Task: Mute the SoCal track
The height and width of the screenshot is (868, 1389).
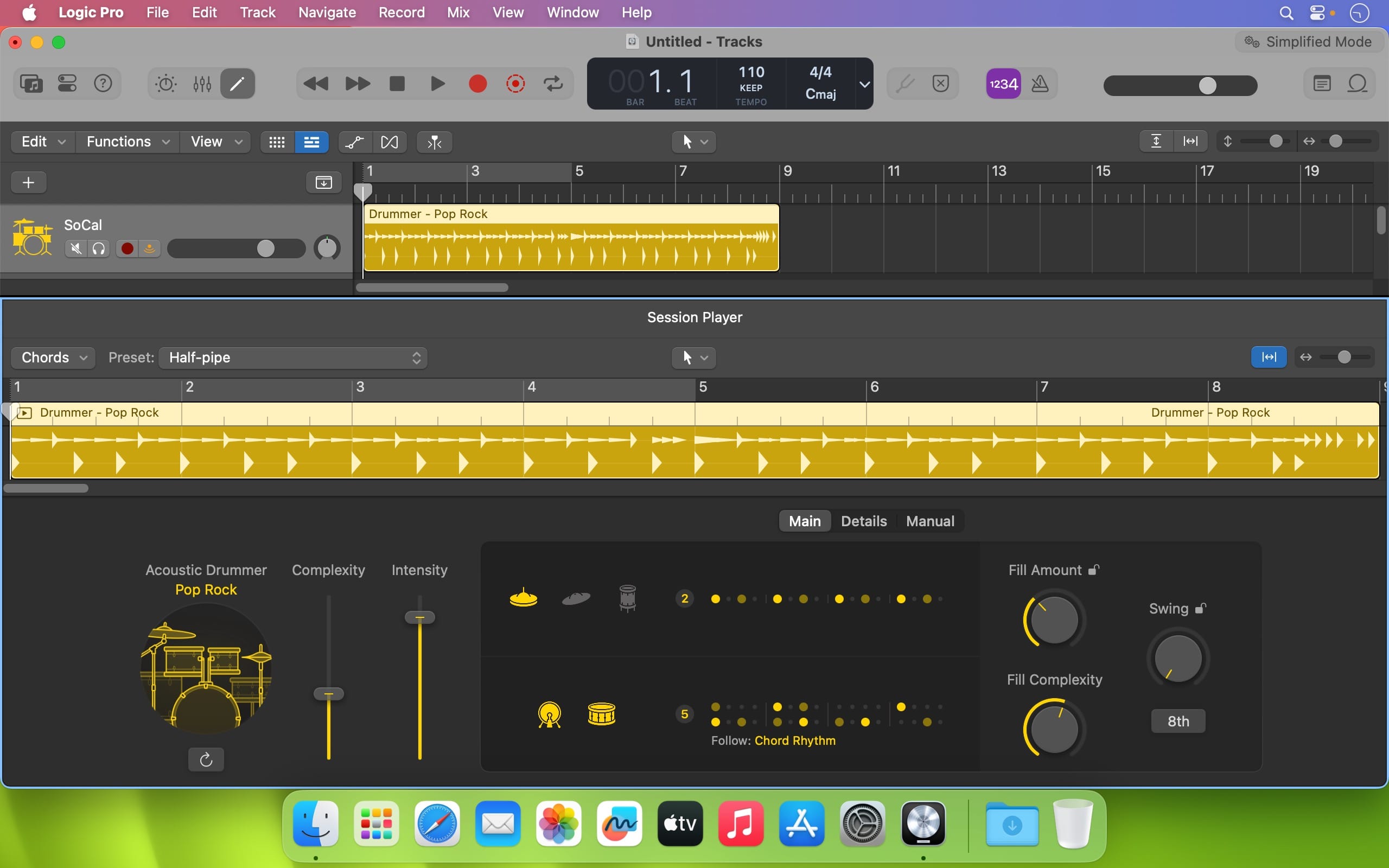Action: (76, 248)
